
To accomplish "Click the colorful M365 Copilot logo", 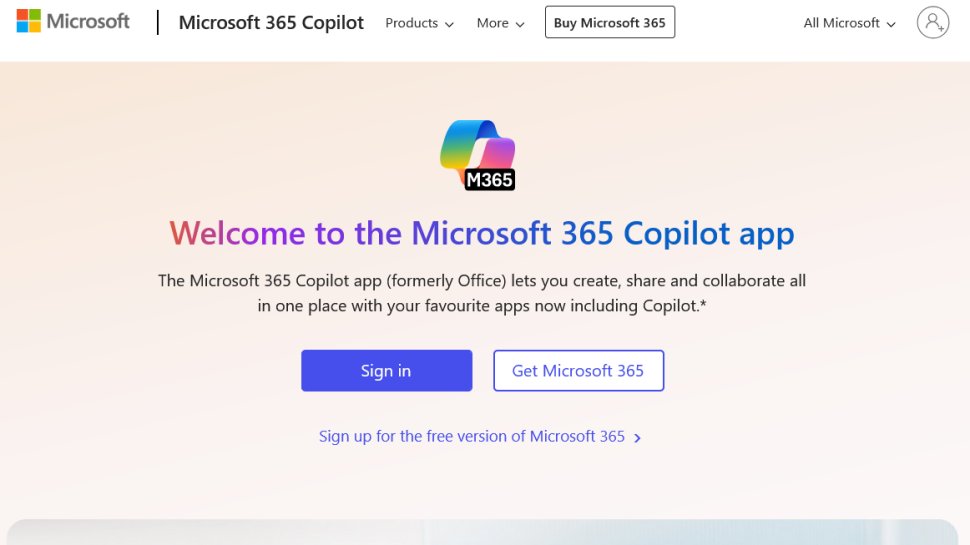I will pyautogui.click(x=478, y=154).
